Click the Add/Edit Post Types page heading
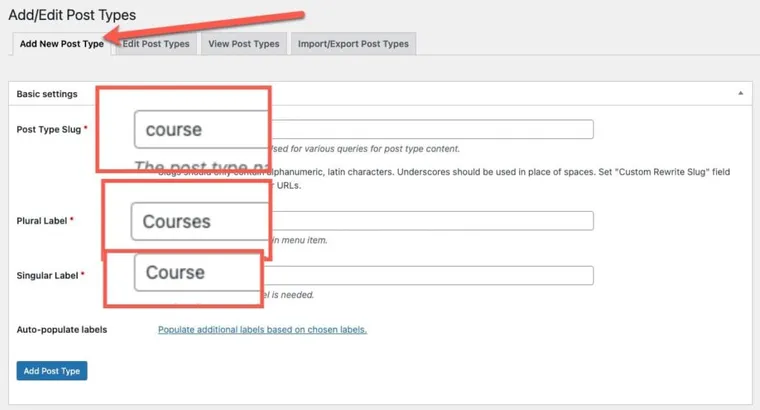The height and width of the screenshot is (410, 760). pyautogui.click(x=72, y=15)
